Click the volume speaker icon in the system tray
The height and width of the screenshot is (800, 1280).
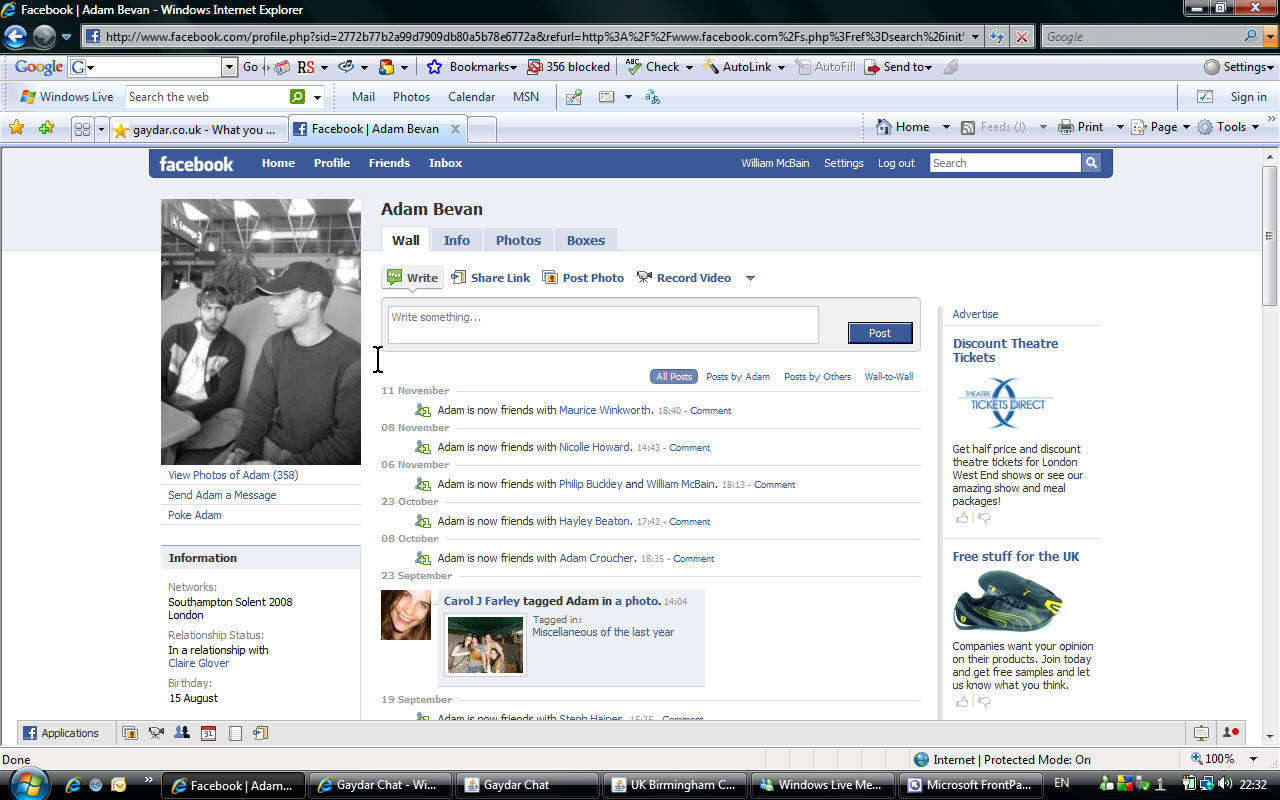coord(1225,784)
